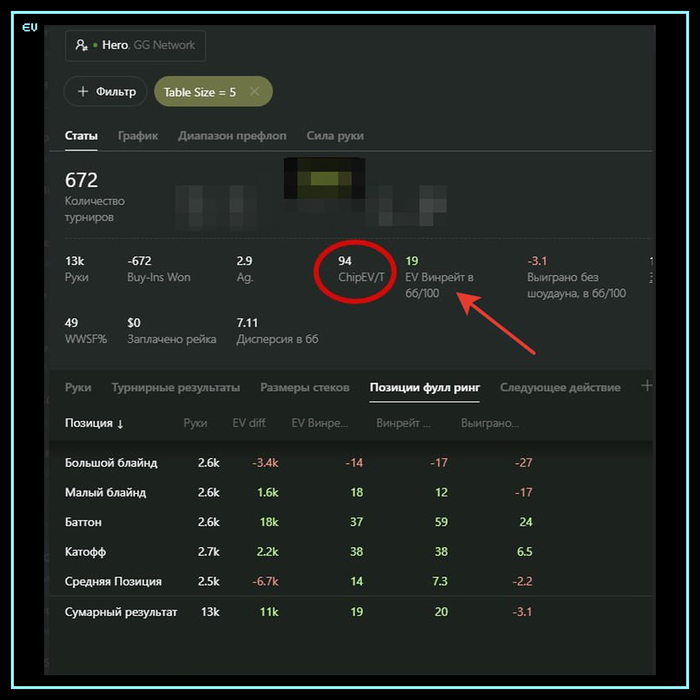Open the Турнирные результаты tab
700x700 pixels.
pyautogui.click(x=176, y=387)
